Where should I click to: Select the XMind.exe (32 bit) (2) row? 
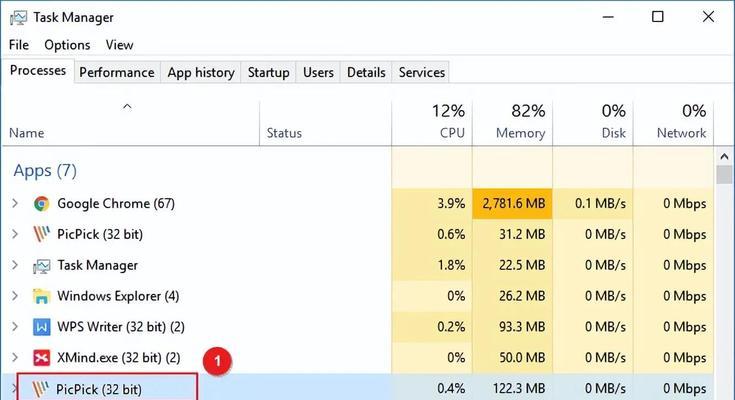pos(358,358)
